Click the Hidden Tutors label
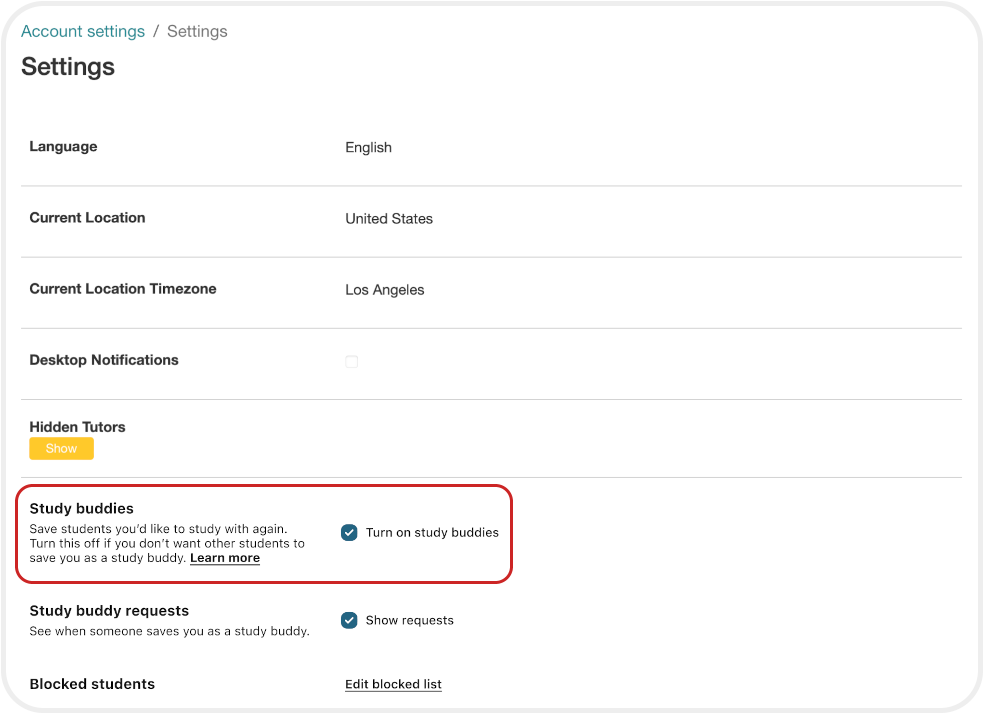984x713 pixels. coord(77,427)
